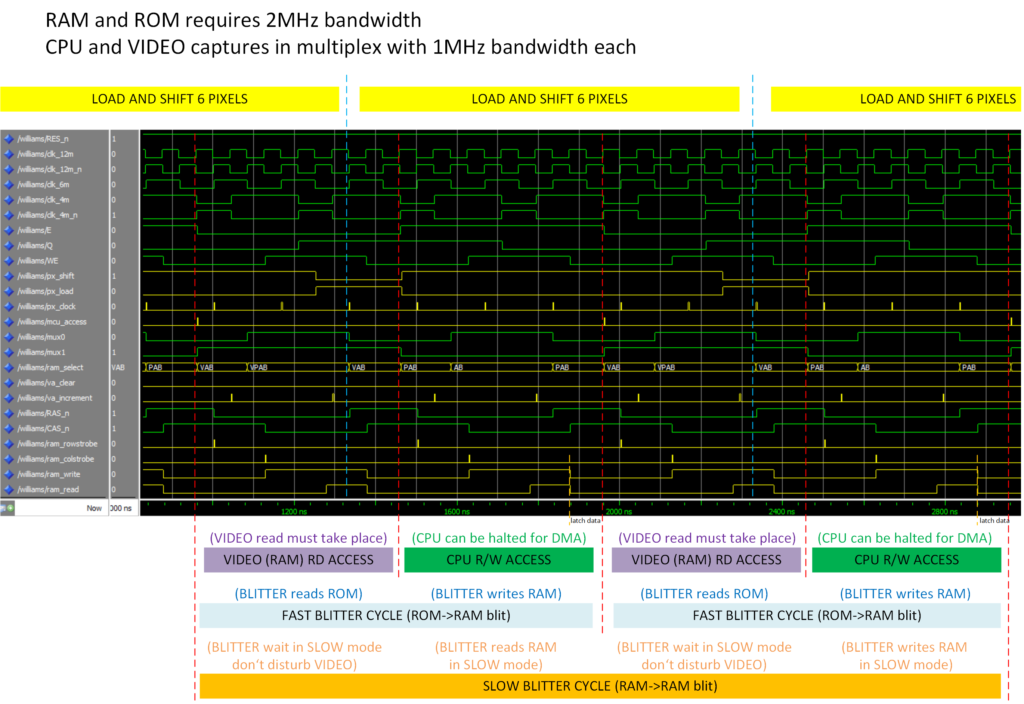Viewport: 1024px width, 704px height.
Task: Click the diamond icon beside /williams/mux0
Action: tap(8, 337)
